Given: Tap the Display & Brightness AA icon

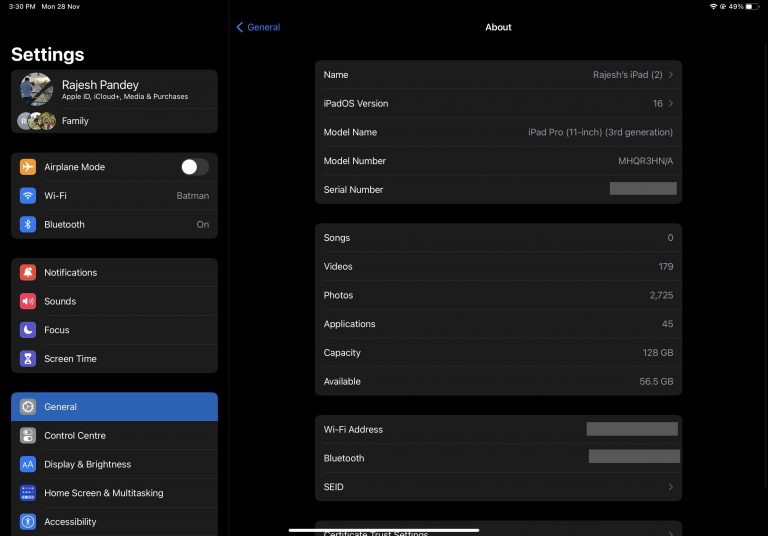Looking at the screenshot, I should 28,464.
